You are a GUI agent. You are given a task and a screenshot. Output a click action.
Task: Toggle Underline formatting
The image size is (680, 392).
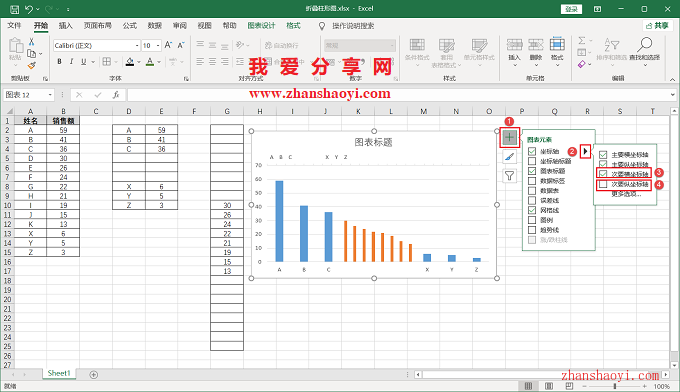83,62
